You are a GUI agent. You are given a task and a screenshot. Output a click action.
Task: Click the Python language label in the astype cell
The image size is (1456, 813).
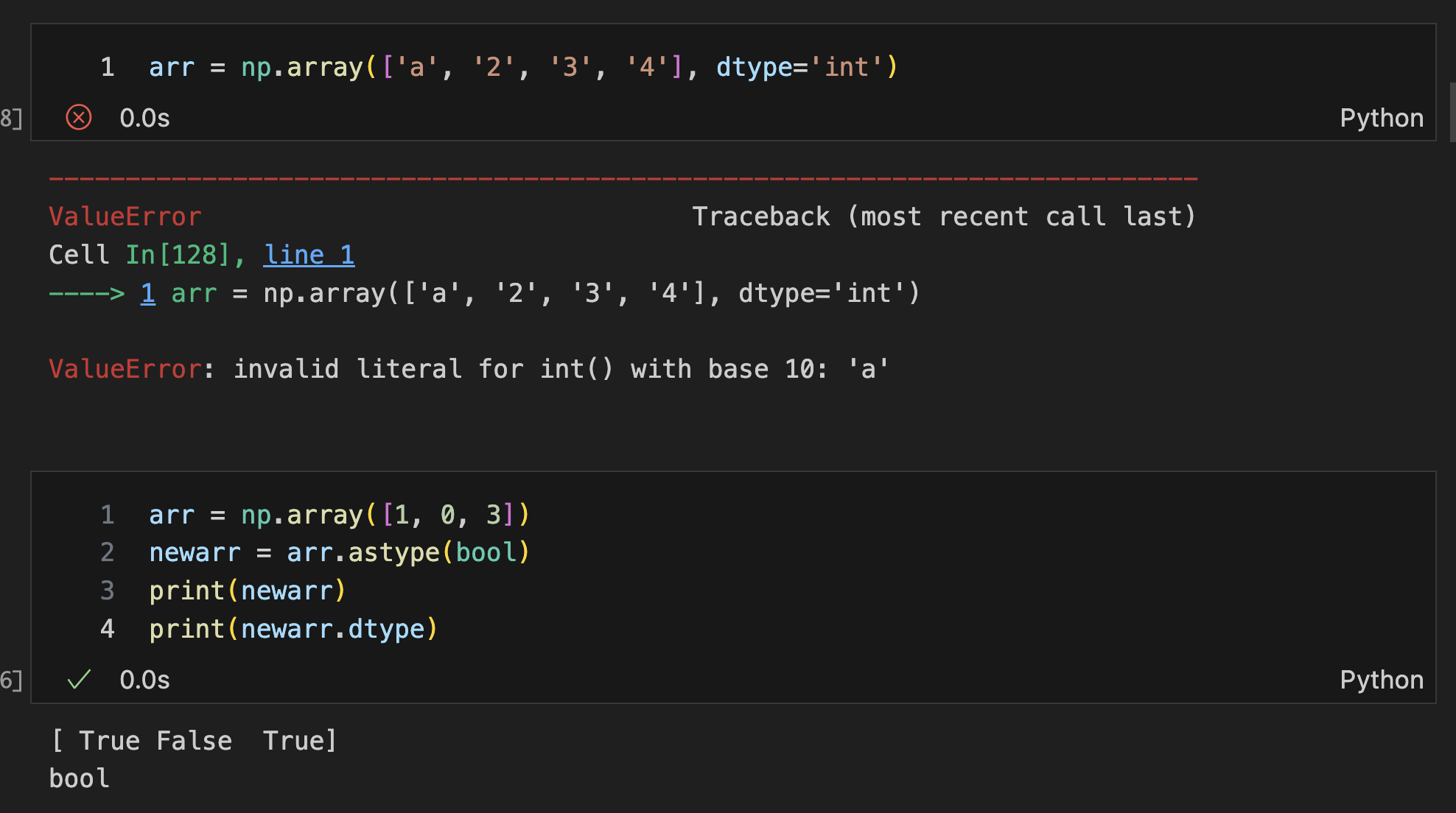point(1381,680)
